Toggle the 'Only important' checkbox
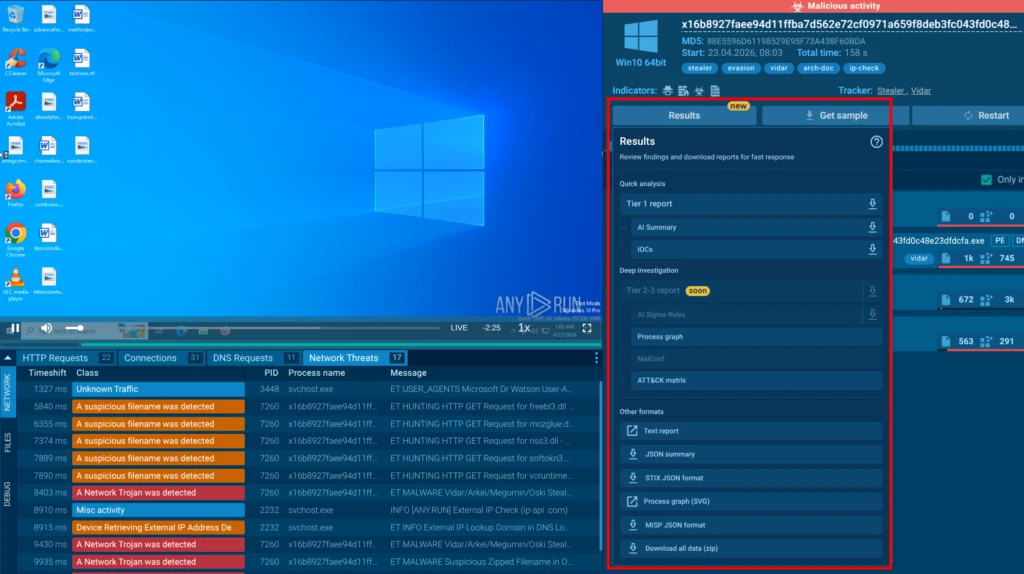 tap(987, 180)
